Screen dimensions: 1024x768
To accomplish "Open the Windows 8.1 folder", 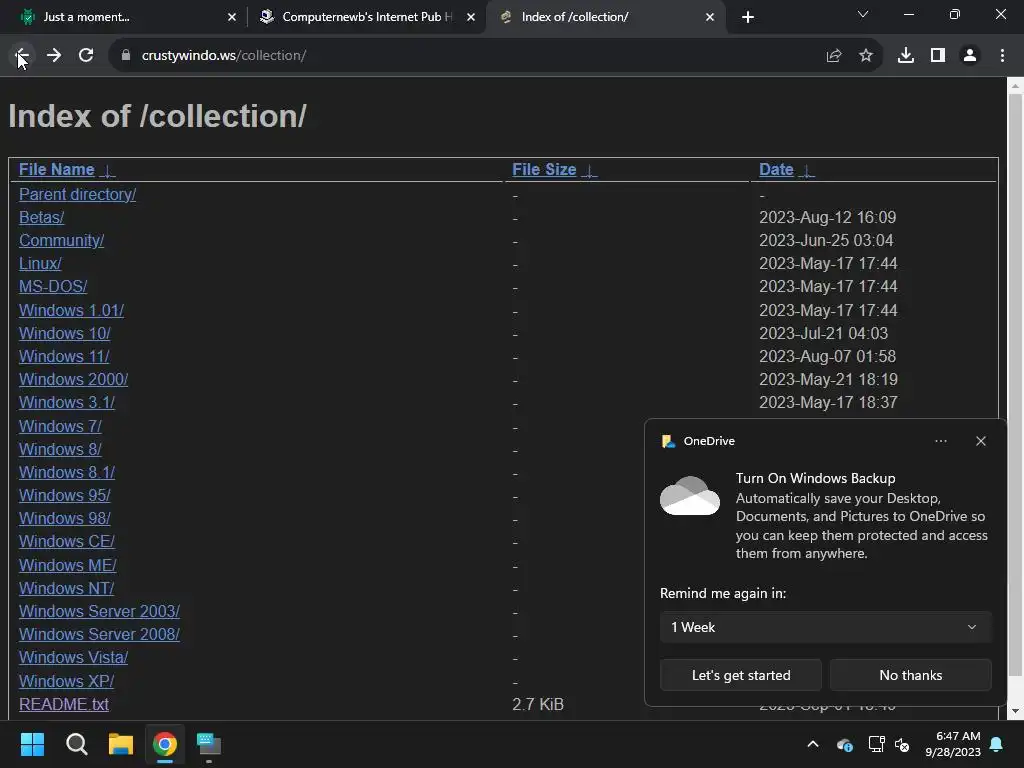I will (67, 472).
